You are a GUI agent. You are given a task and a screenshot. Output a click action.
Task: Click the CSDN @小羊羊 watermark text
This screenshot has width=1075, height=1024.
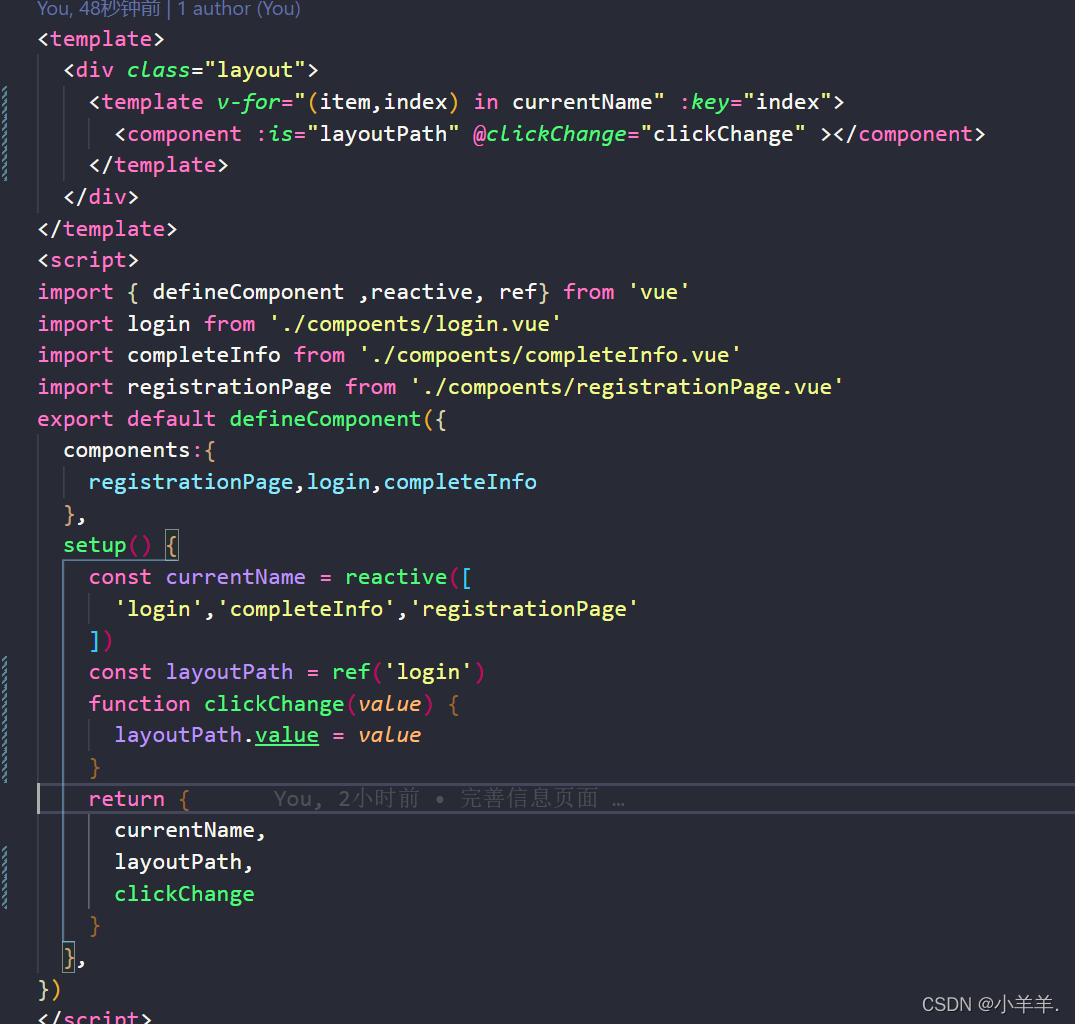988,1004
